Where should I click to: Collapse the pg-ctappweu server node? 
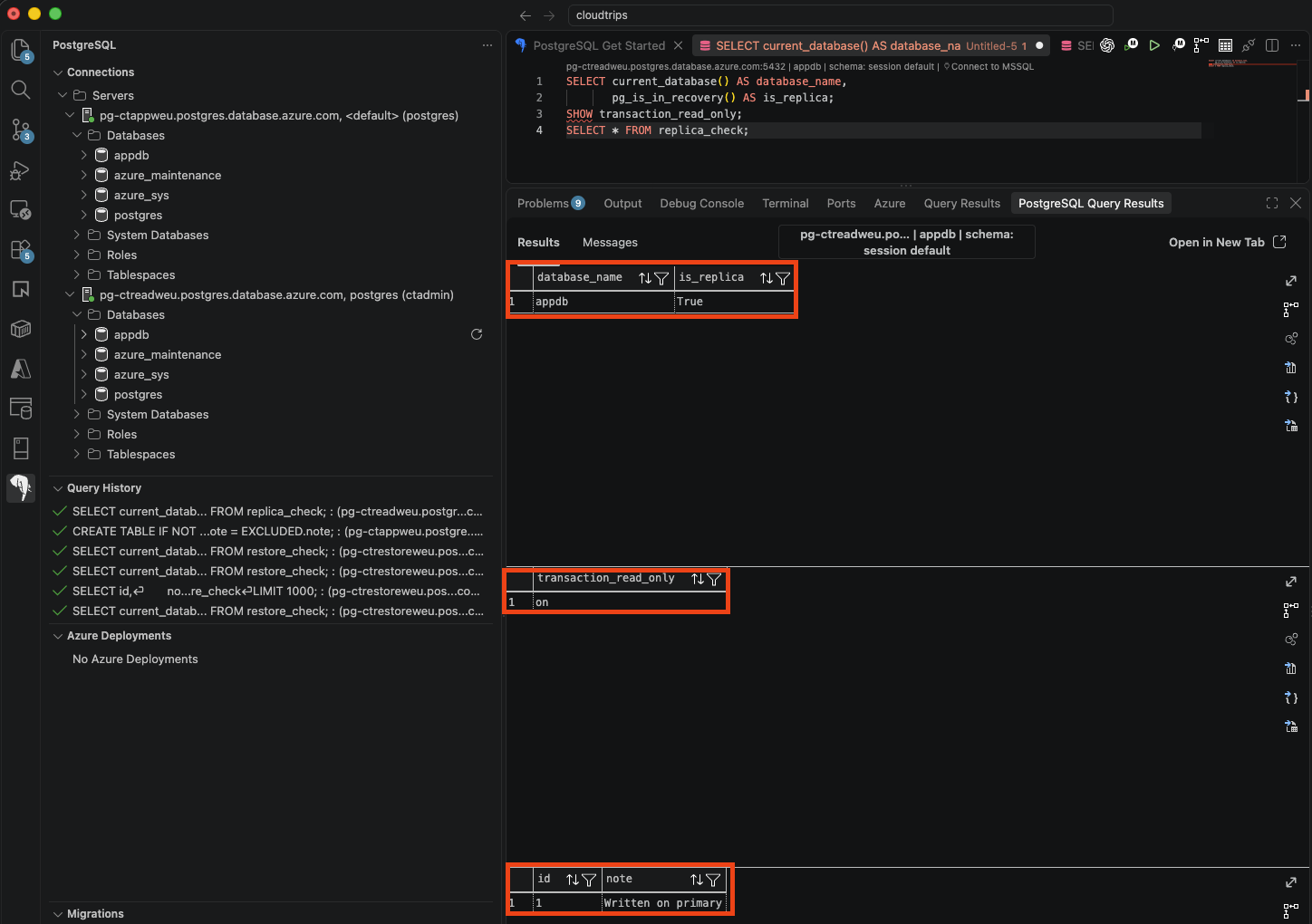click(x=70, y=115)
